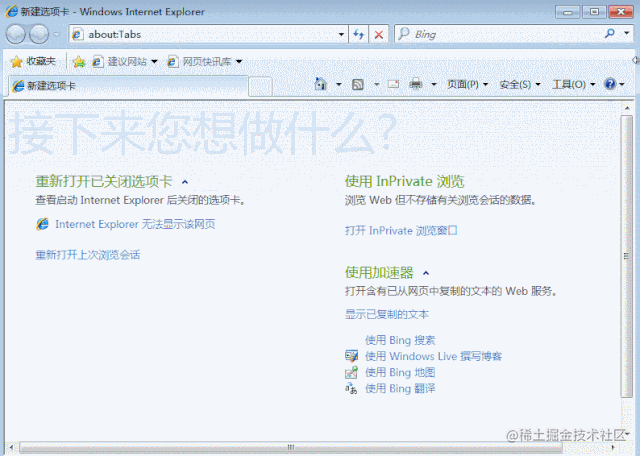Viewport: 640px width, 456px height.
Task: Click 使用 Bing 地图 accelerator link
Action: 400,372
